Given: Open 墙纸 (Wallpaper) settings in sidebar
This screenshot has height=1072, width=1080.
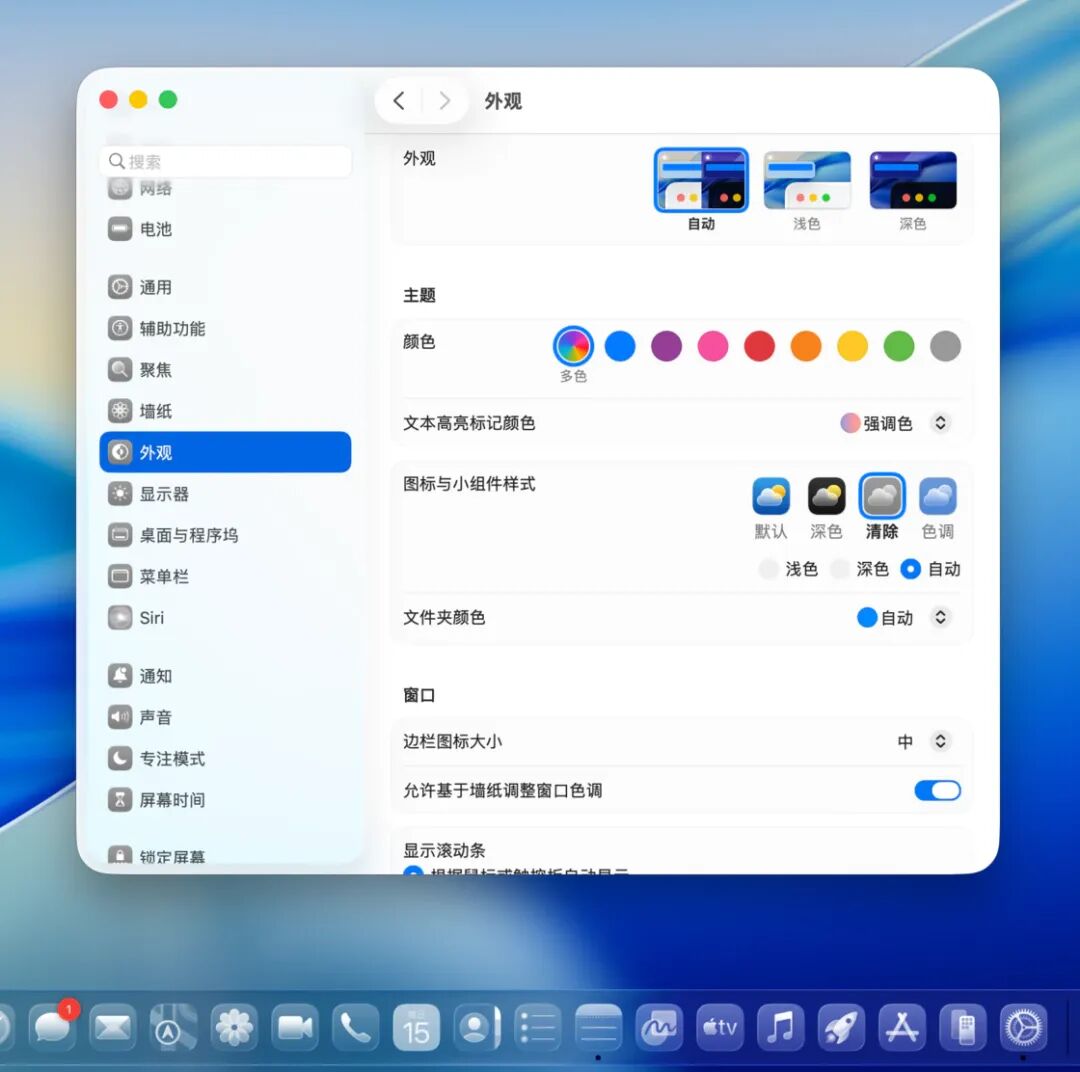Looking at the screenshot, I should (x=225, y=411).
